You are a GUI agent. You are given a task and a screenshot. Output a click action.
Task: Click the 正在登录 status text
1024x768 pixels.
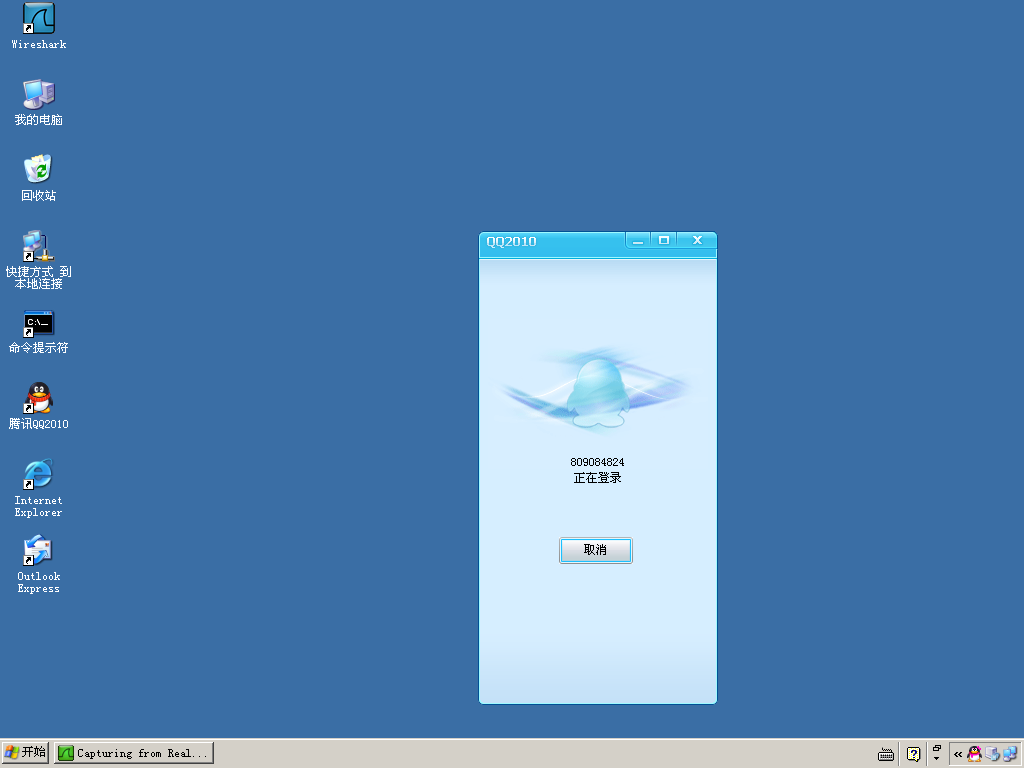[x=597, y=478]
